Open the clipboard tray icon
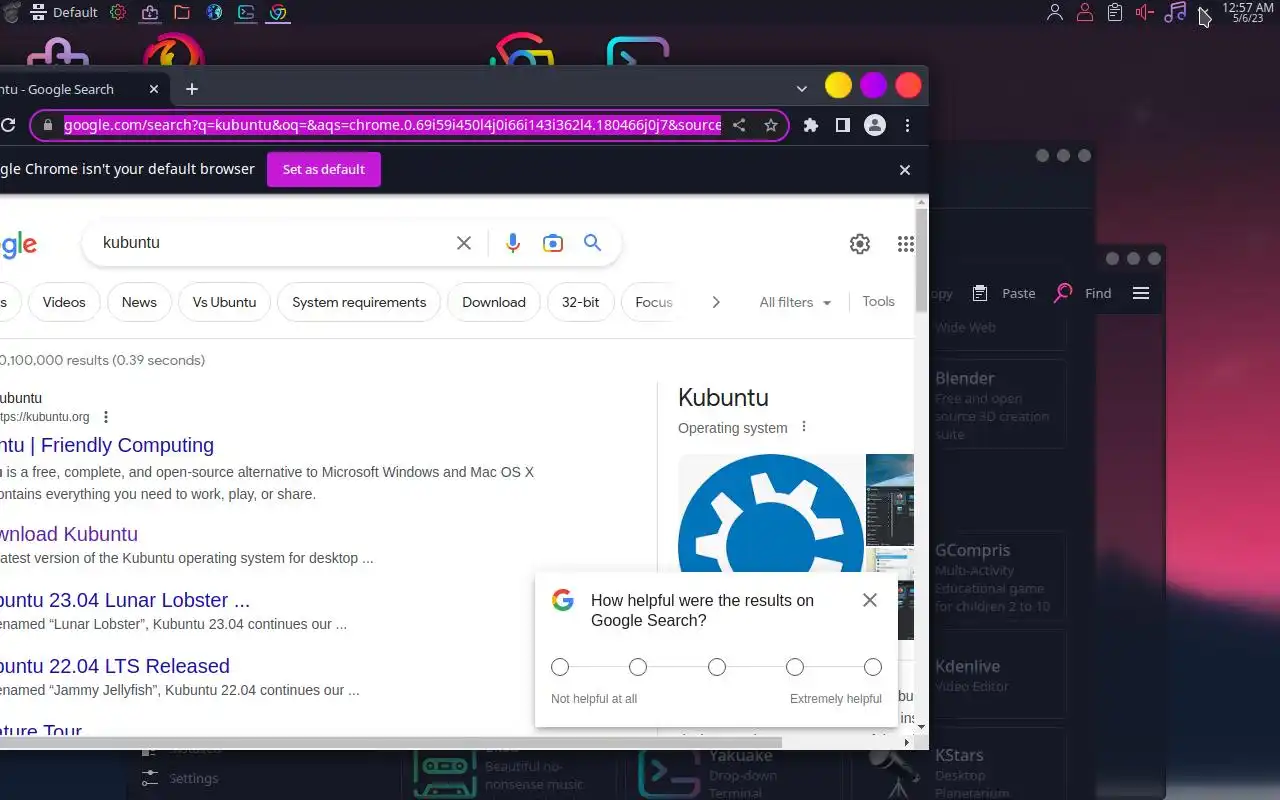1280x800 pixels. click(1114, 12)
